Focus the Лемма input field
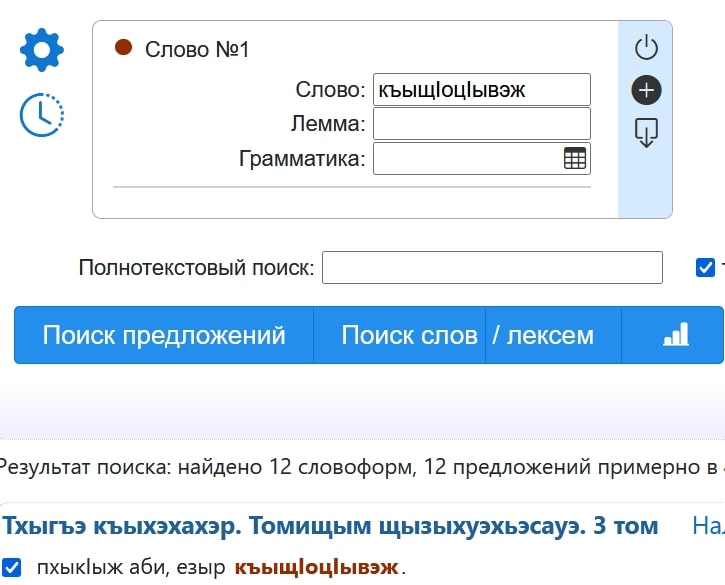 click(x=481, y=124)
